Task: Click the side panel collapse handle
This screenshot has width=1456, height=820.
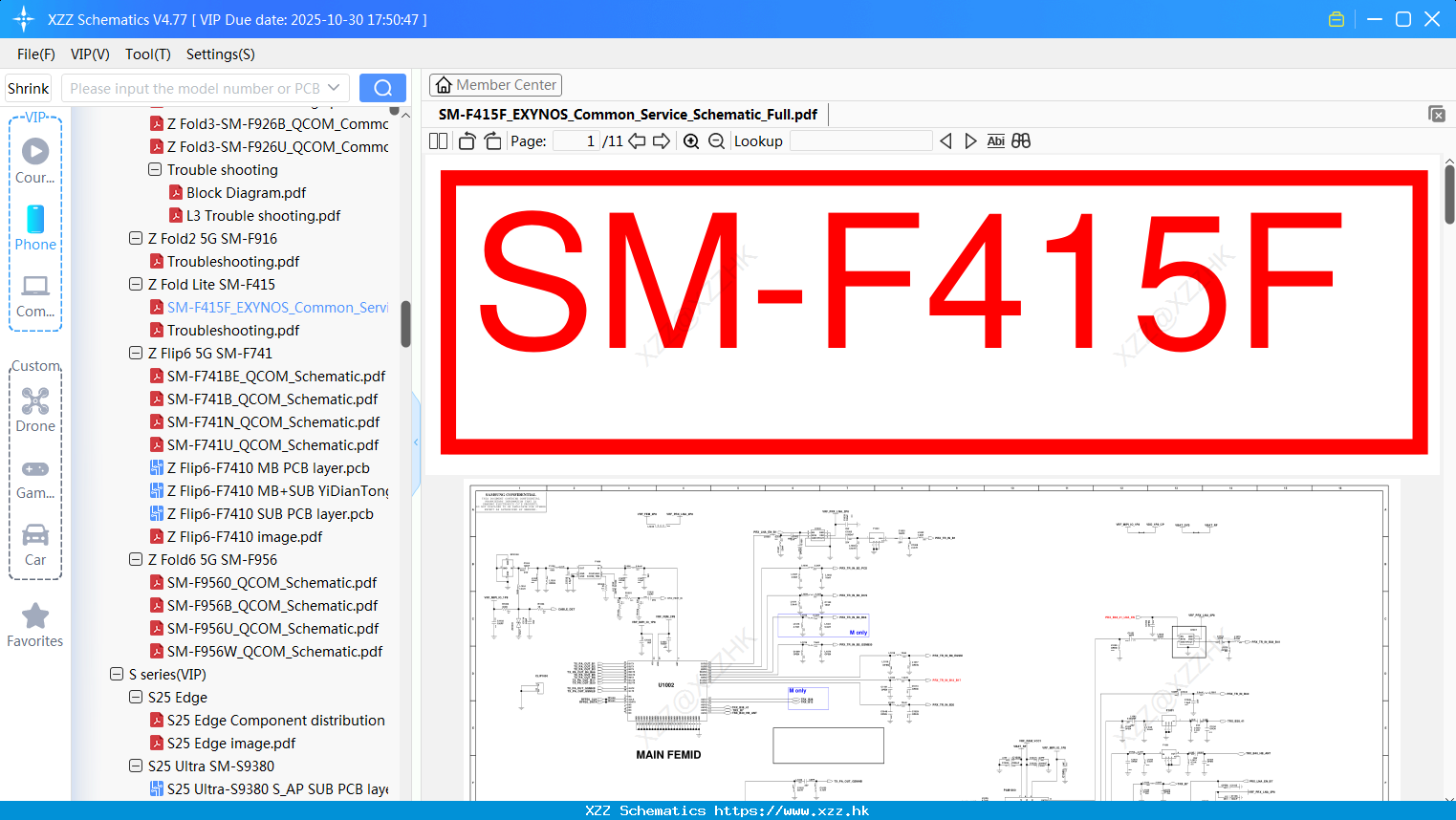Action: pos(416,442)
